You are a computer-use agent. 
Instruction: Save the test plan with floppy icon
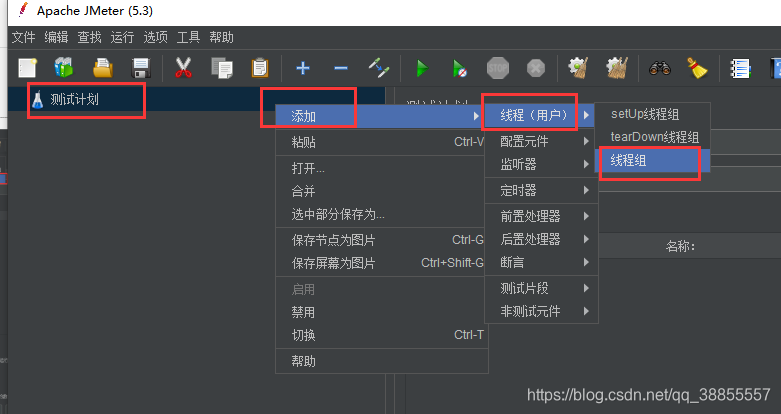pos(141,68)
